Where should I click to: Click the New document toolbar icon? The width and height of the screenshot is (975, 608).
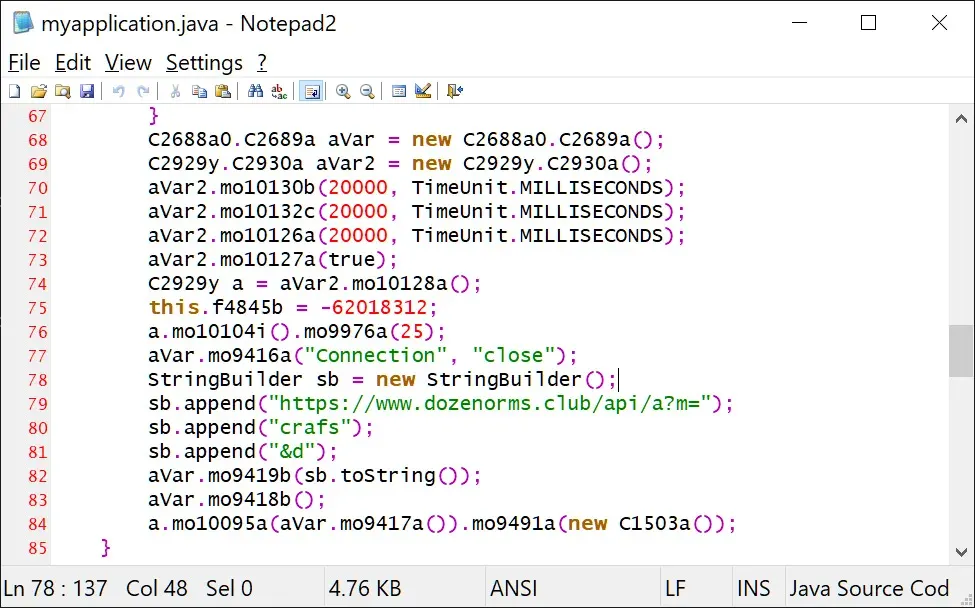15,91
